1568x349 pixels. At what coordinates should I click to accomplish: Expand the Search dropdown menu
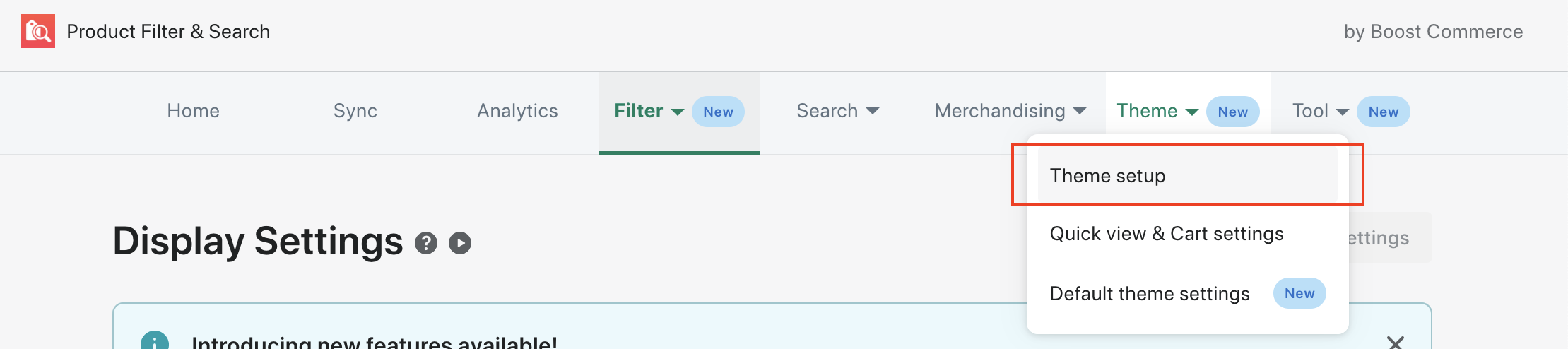click(837, 111)
